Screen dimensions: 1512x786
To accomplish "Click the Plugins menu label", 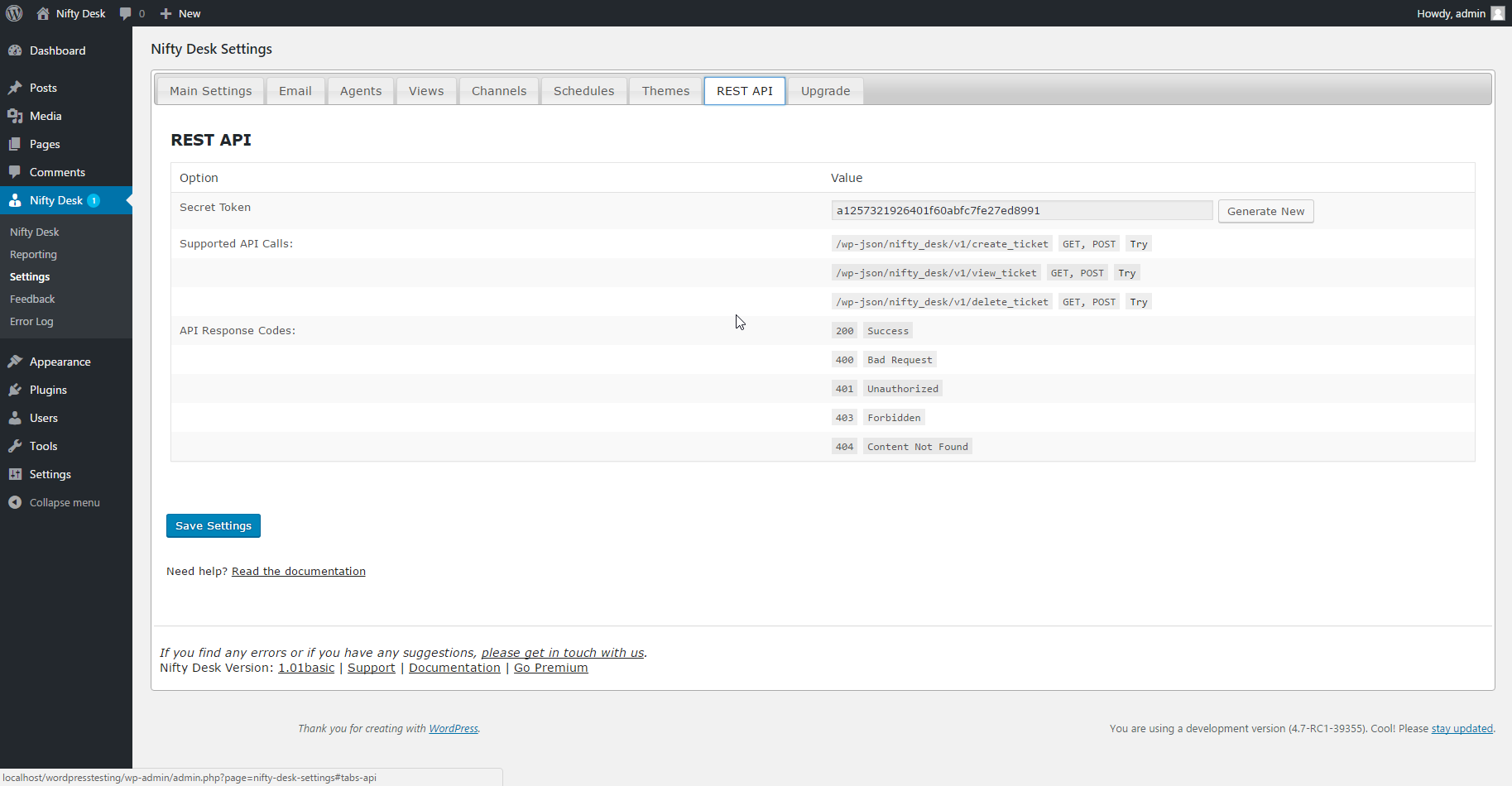I will (48, 390).
